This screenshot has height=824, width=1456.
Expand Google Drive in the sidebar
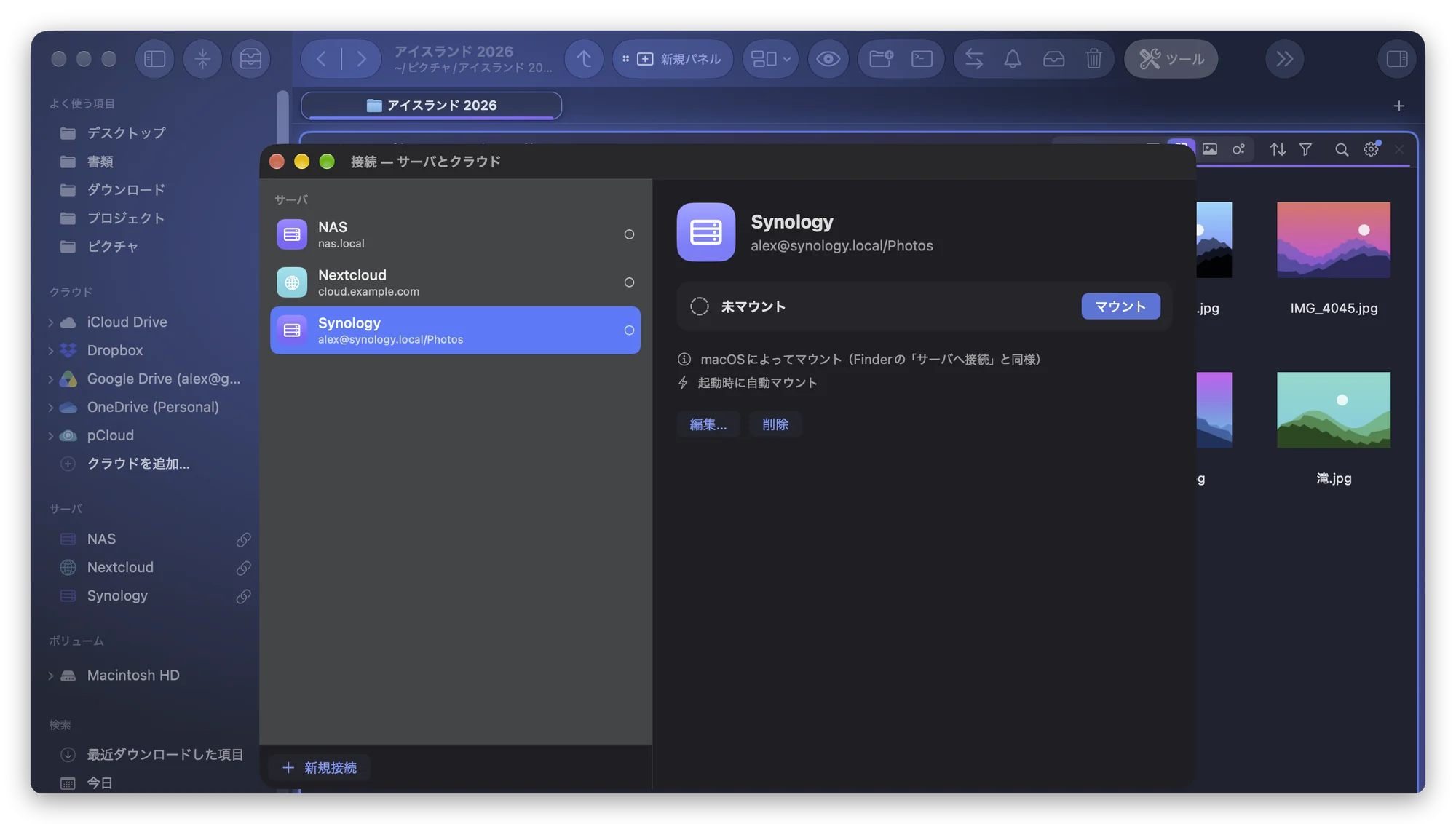coord(50,379)
